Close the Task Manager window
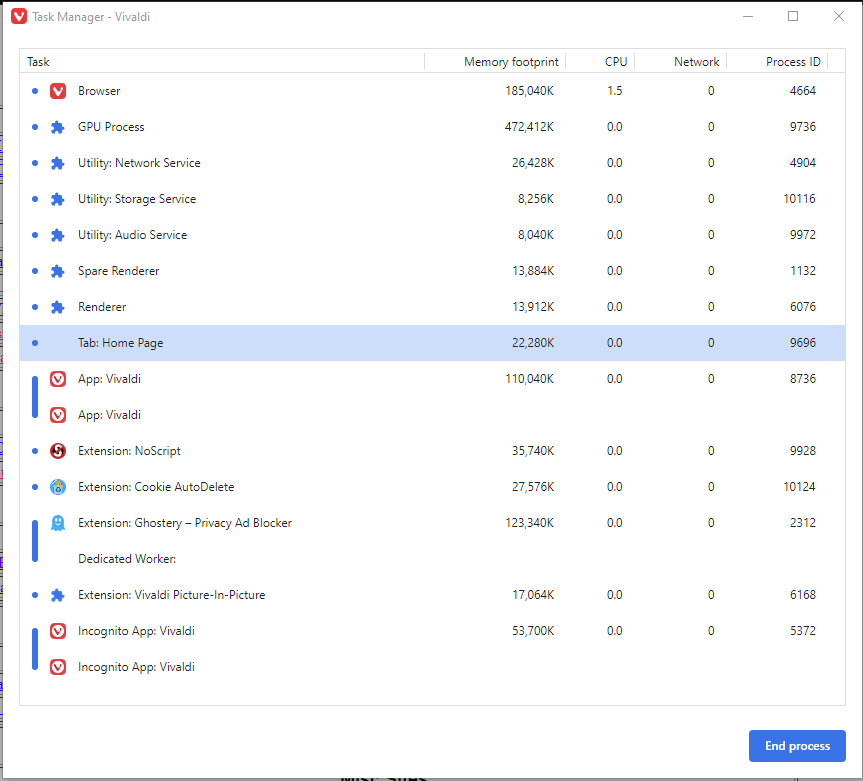 838,17
